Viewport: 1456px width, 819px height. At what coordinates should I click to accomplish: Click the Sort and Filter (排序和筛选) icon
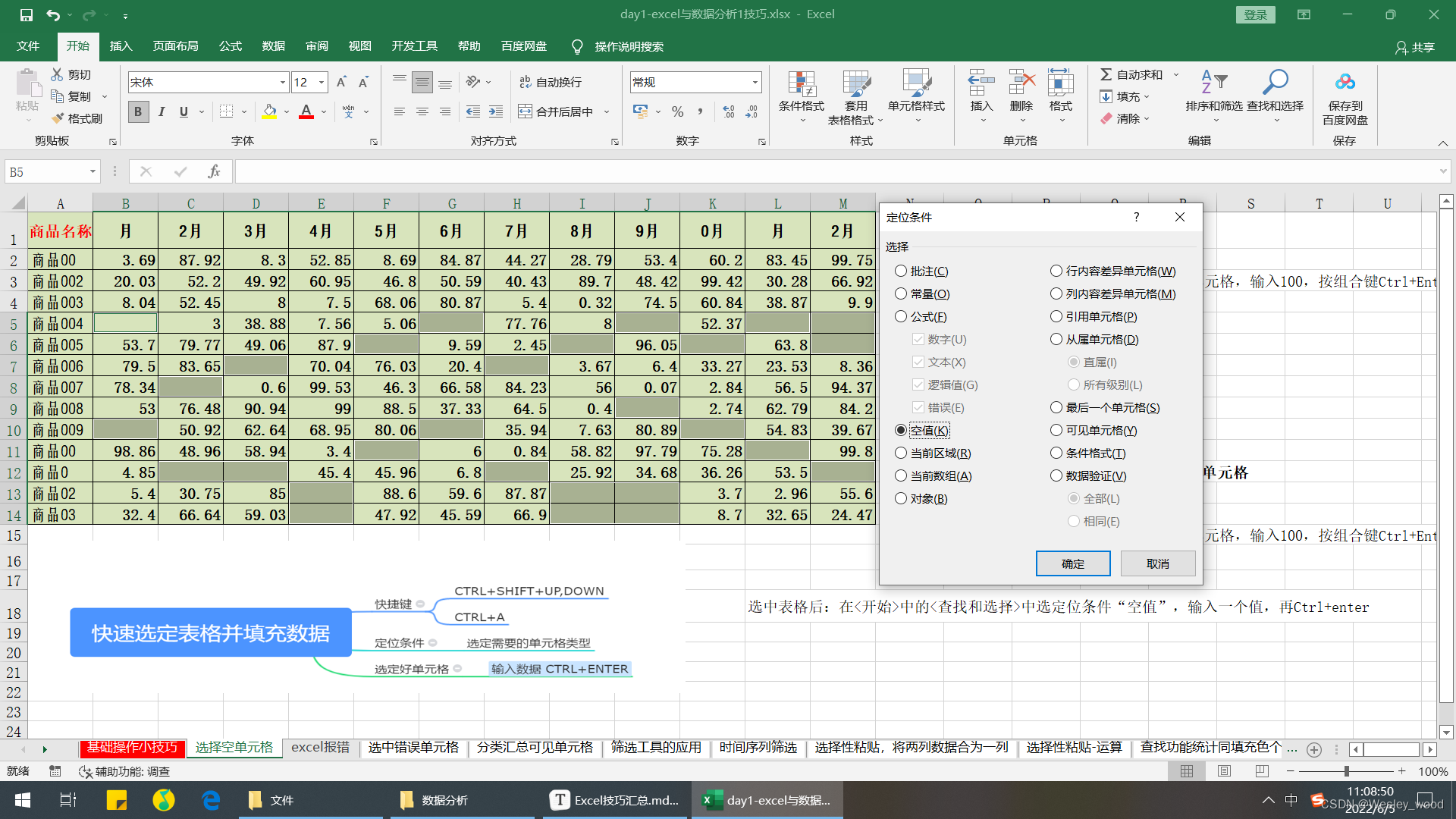pyautogui.click(x=1213, y=83)
